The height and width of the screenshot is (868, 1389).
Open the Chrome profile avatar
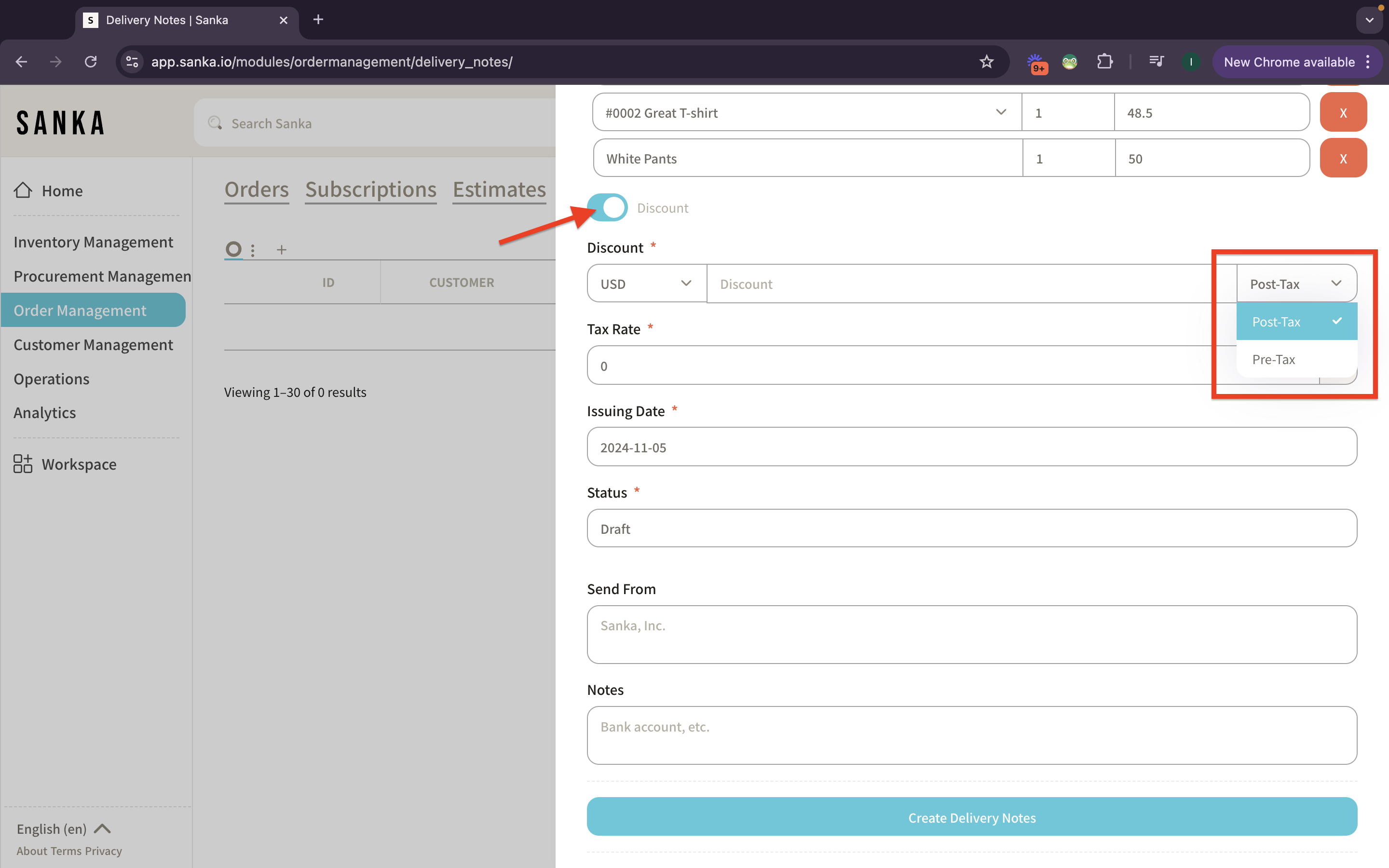1191,61
